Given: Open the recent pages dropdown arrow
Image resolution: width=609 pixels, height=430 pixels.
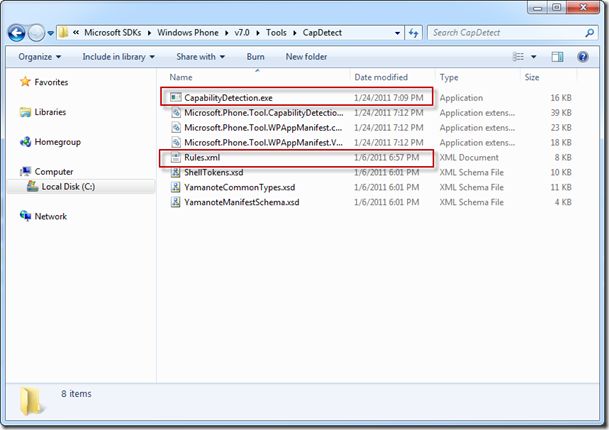Looking at the screenshot, I should pos(50,33).
